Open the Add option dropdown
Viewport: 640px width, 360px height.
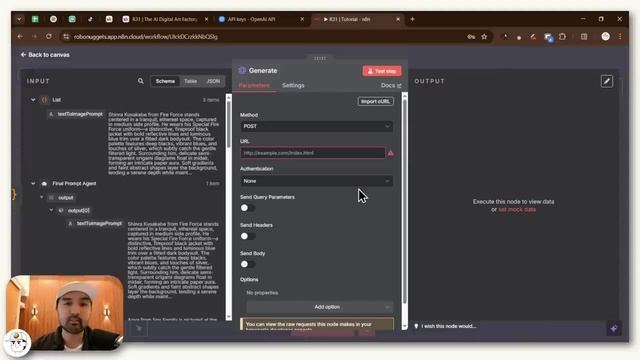coord(320,307)
